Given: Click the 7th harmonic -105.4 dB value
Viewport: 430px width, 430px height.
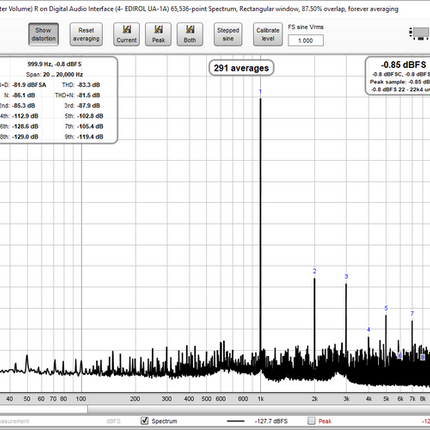Looking at the screenshot, I should [90, 126].
